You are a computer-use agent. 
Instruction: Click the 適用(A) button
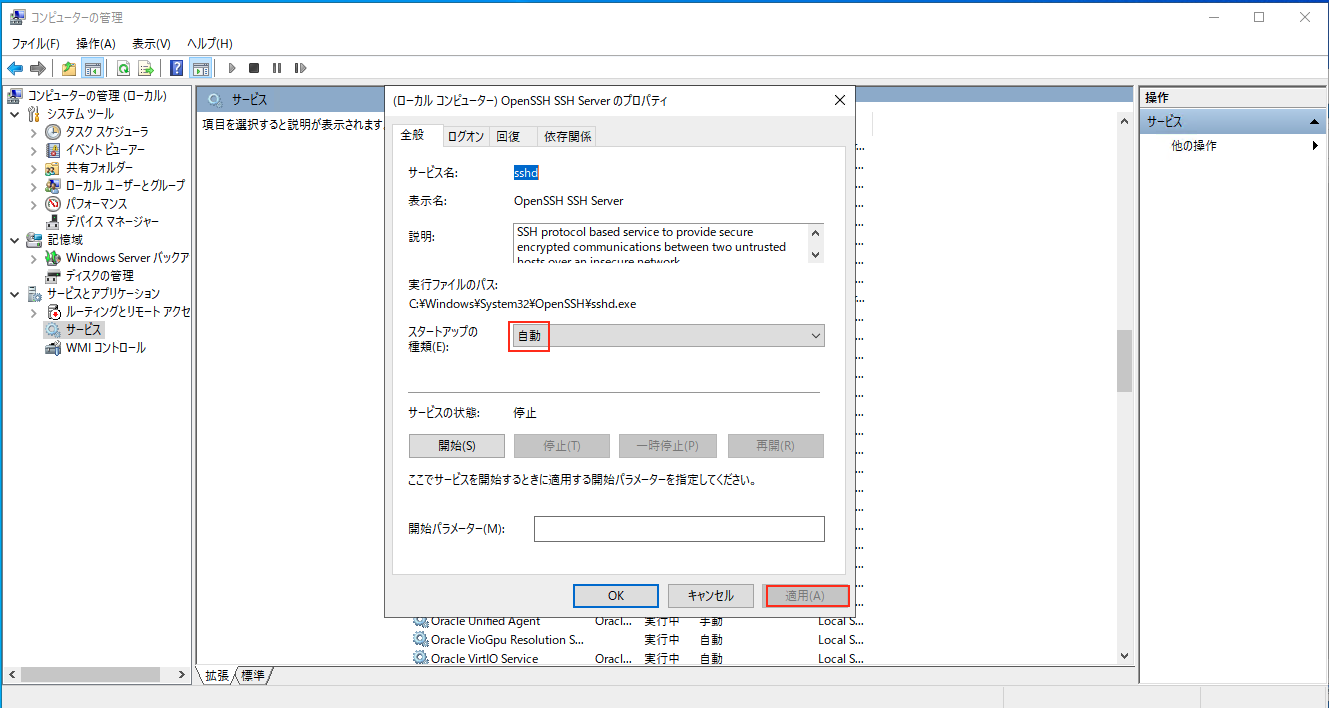[x=806, y=596]
